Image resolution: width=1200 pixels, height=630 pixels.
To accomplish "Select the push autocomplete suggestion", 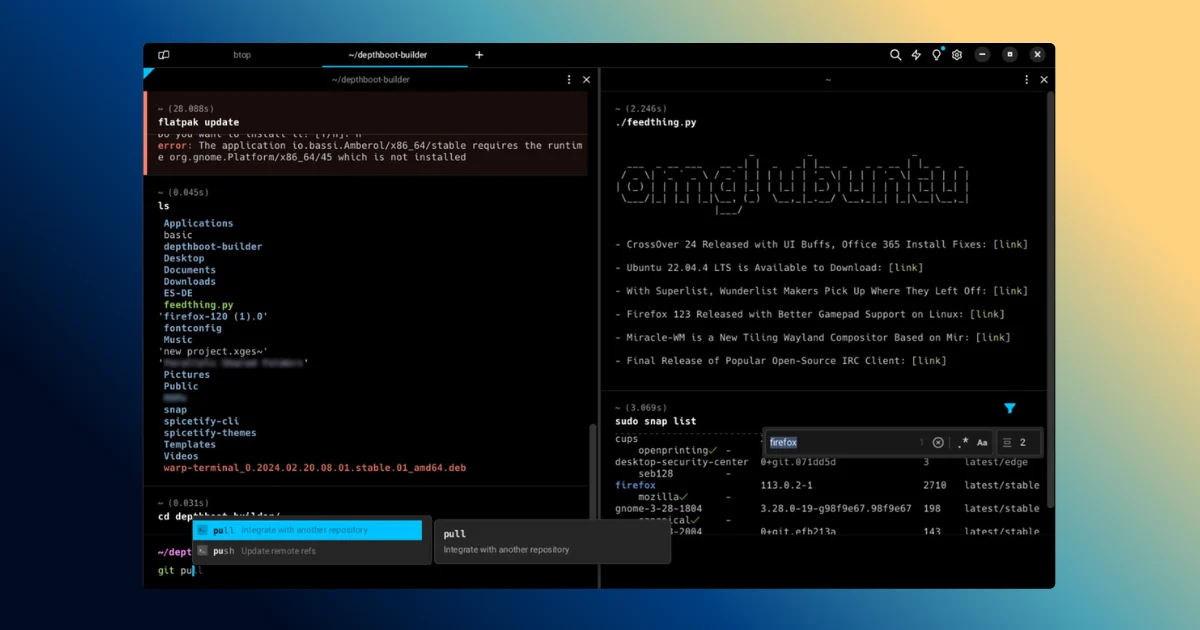I will tap(307, 551).
